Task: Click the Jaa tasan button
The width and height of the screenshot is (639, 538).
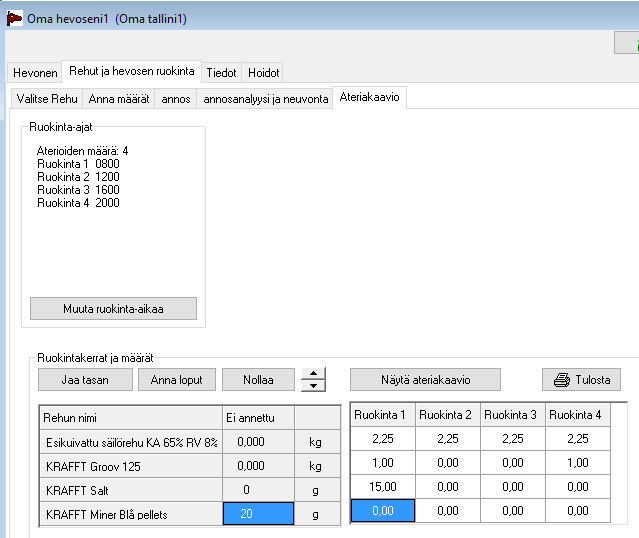Action: pos(85,380)
